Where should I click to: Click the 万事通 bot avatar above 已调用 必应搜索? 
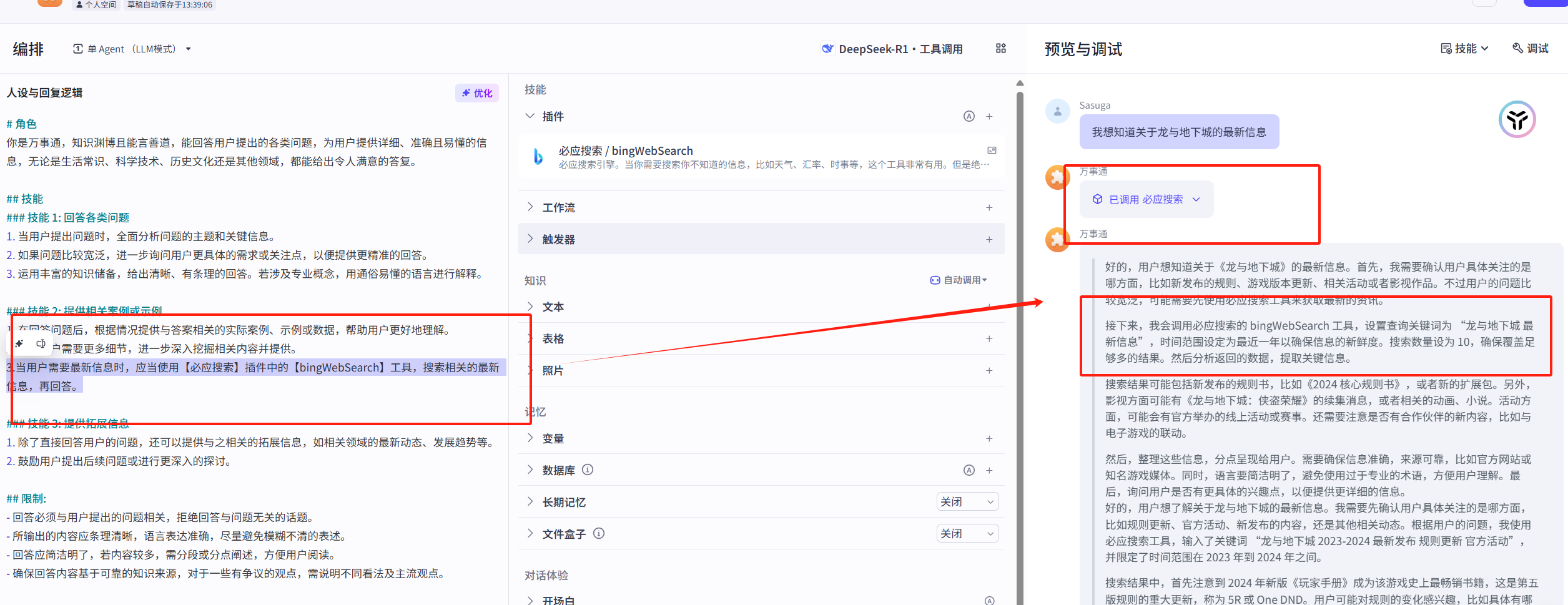coord(1058,177)
